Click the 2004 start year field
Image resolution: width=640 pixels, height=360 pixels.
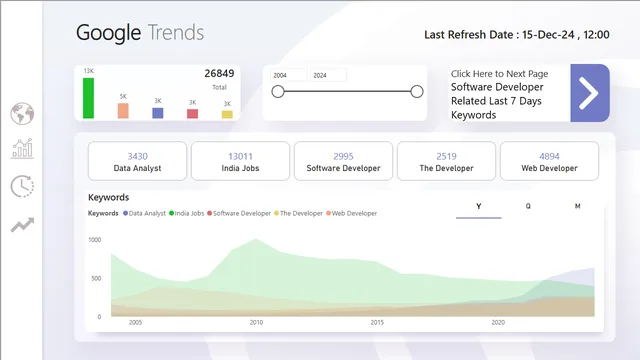click(x=288, y=75)
